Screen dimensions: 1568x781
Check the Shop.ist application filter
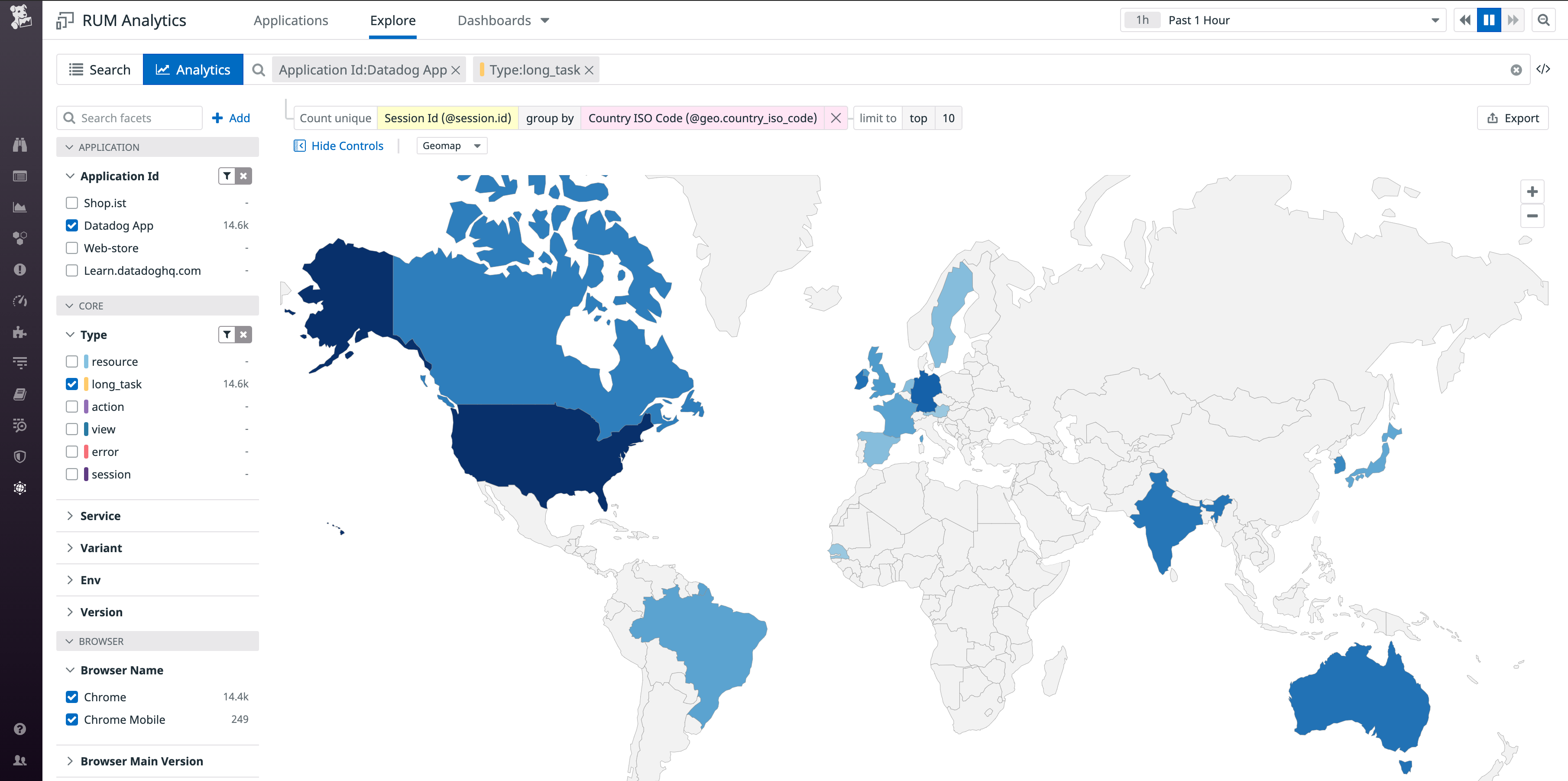pos(72,202)
